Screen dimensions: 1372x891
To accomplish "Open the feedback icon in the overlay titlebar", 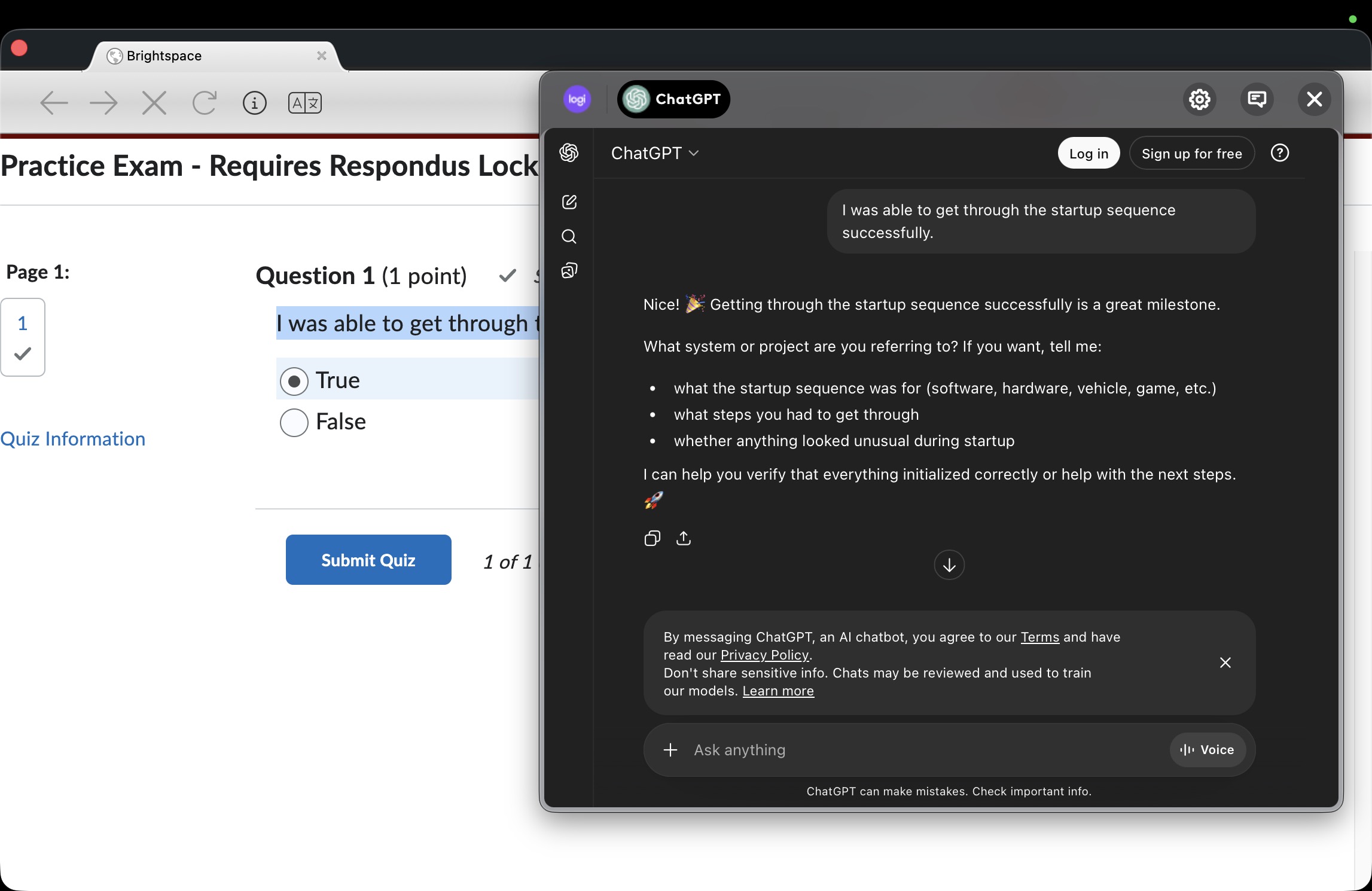I will pyautogui.click(x=1258, y=99).
